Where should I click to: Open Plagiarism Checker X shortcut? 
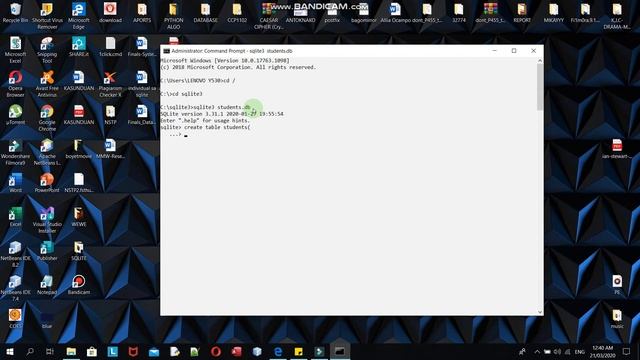tap(110, 84)
